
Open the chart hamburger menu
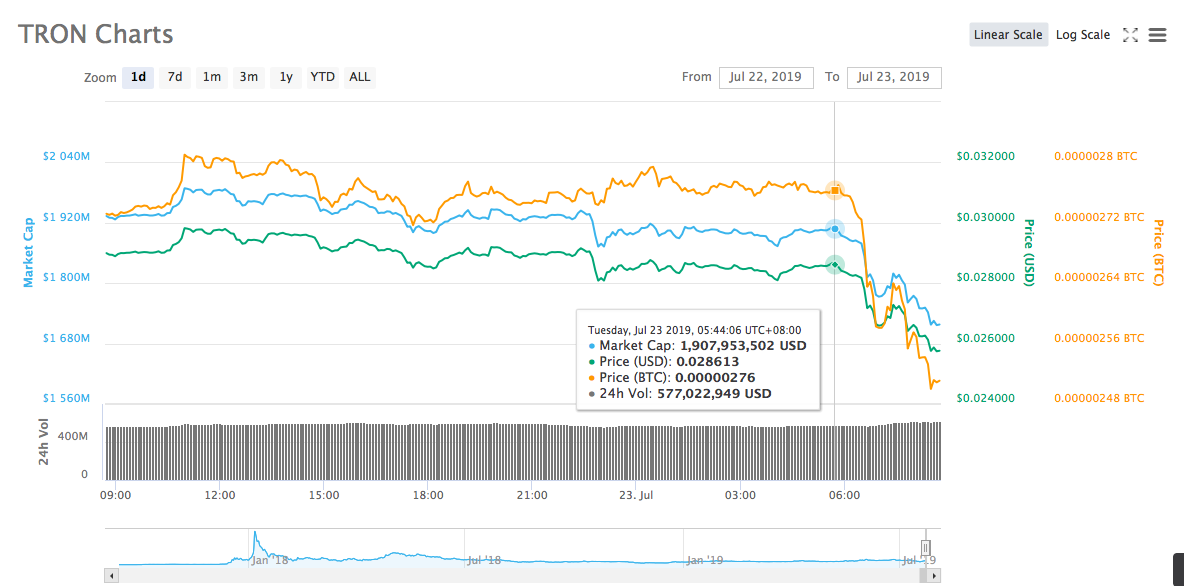point(1158,35)
